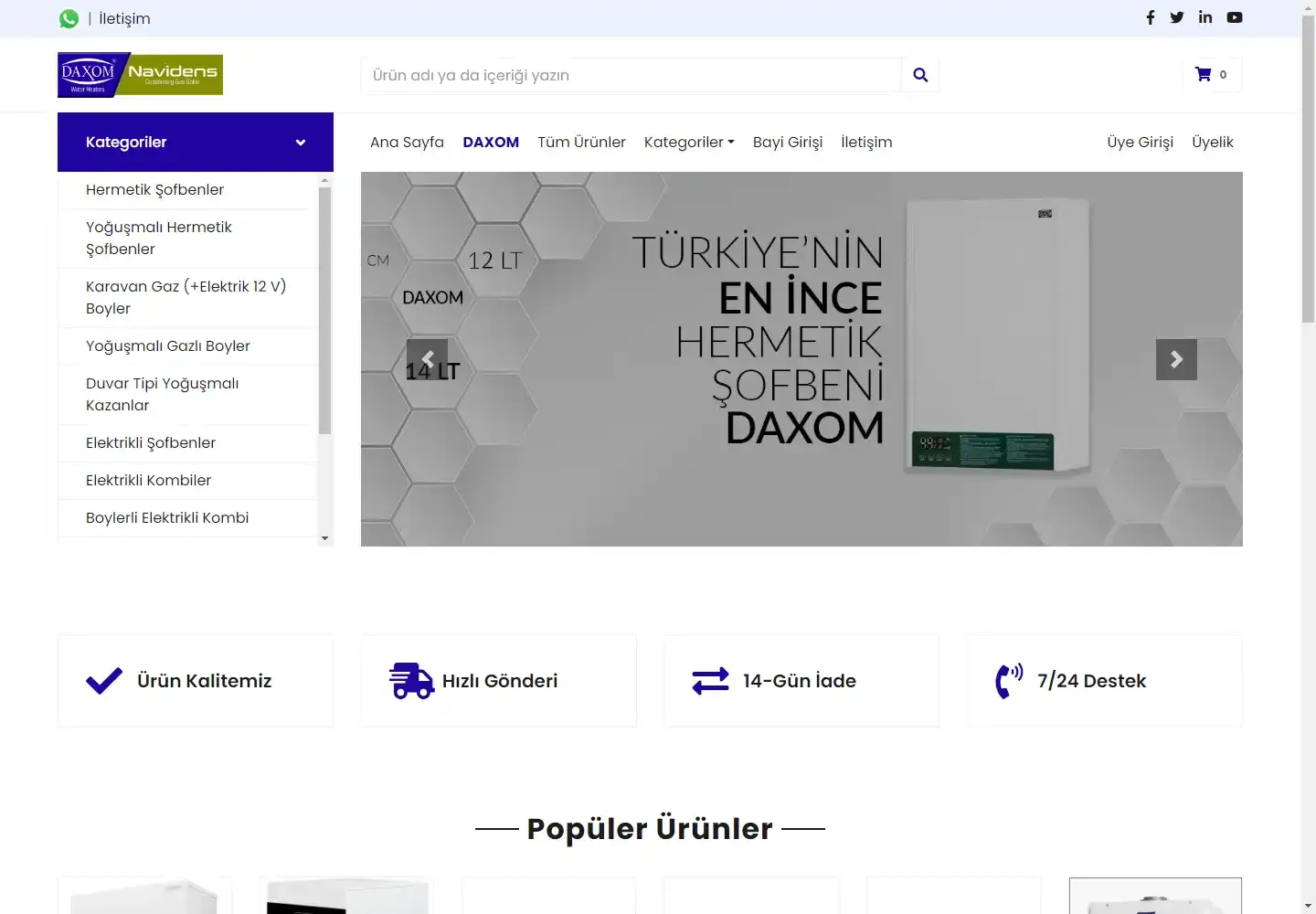The width and height of the screenshot is (1316, 914).
Task: Click the page vertical scrollbar
Action: coord(1308,169)
